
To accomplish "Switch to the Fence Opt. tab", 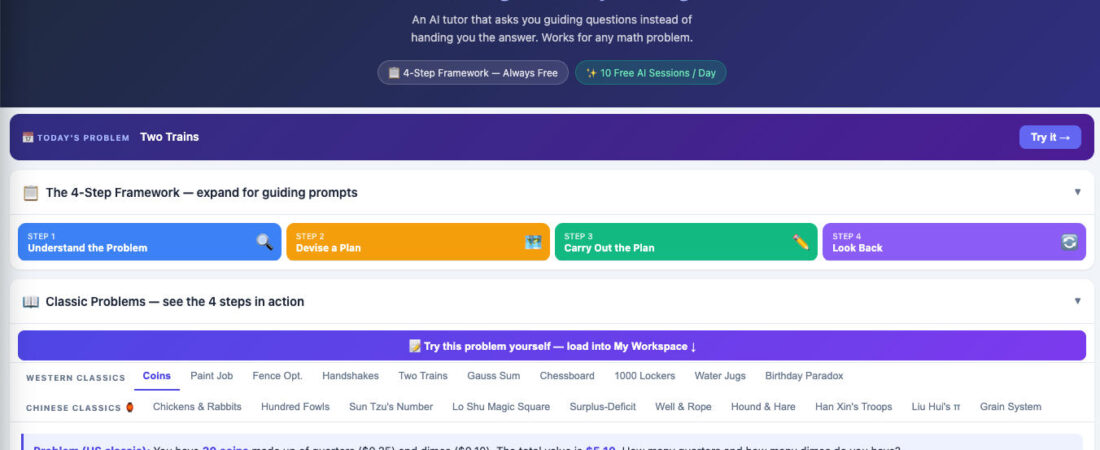I will tap(277, 376).
